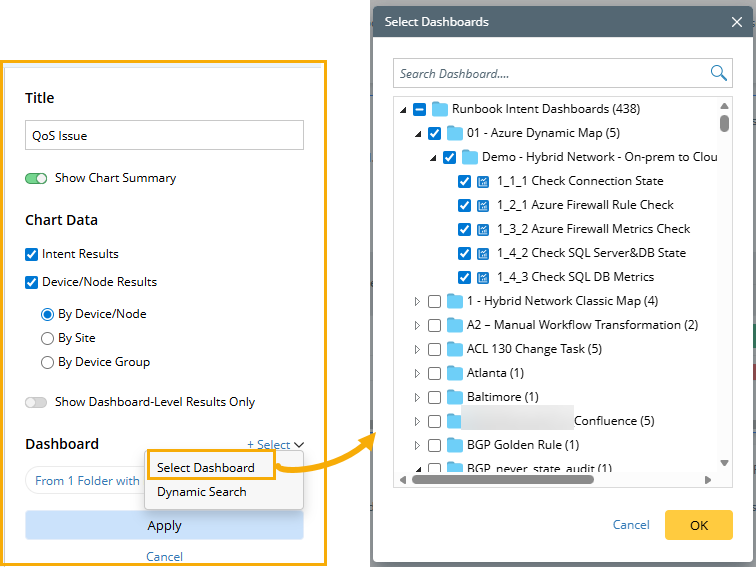The height and width of the screenshot is (567, 756).
Task: Click the Apply button
Action: [x=164, y=525]
